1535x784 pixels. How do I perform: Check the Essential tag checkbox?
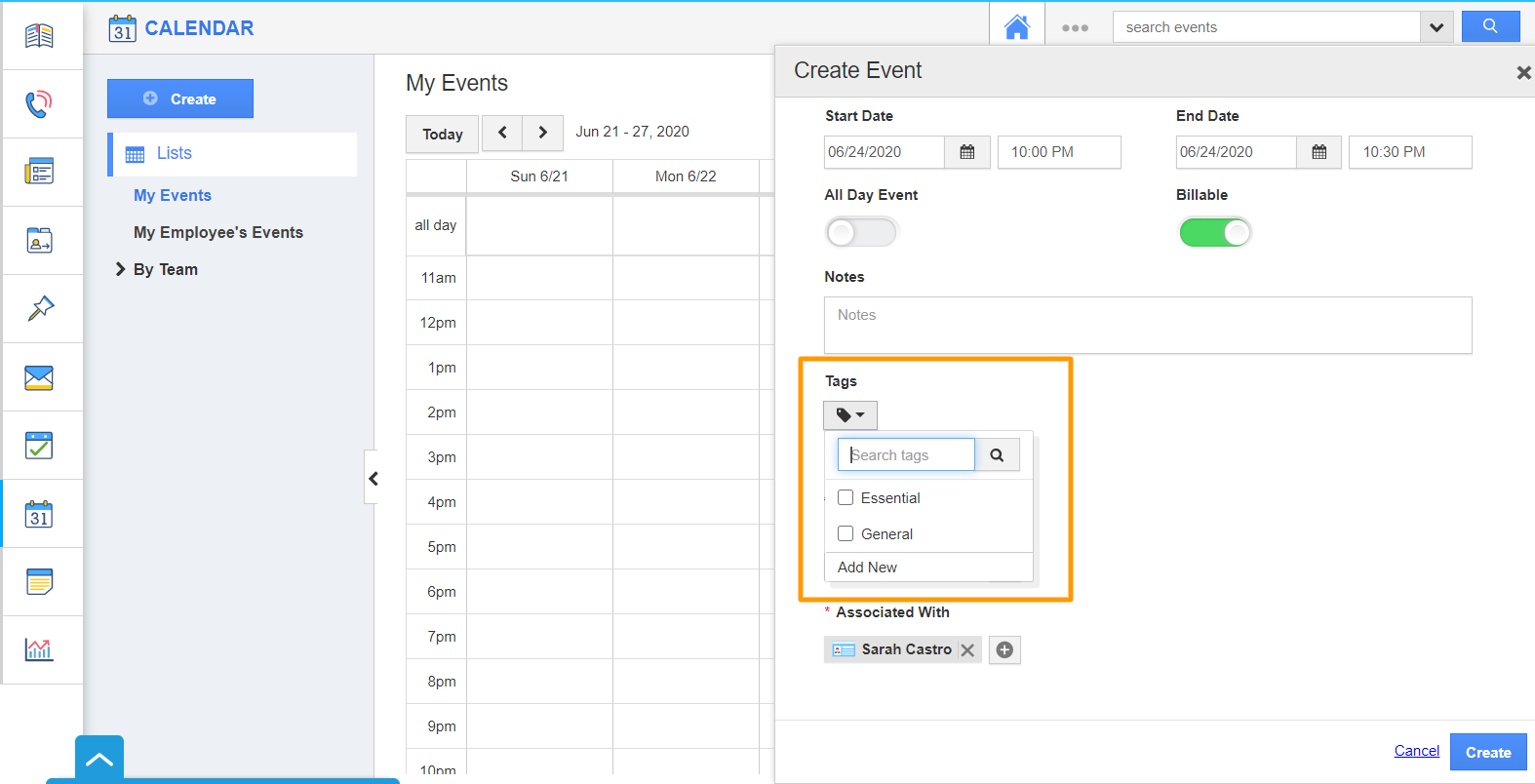[x=846, y=497]
